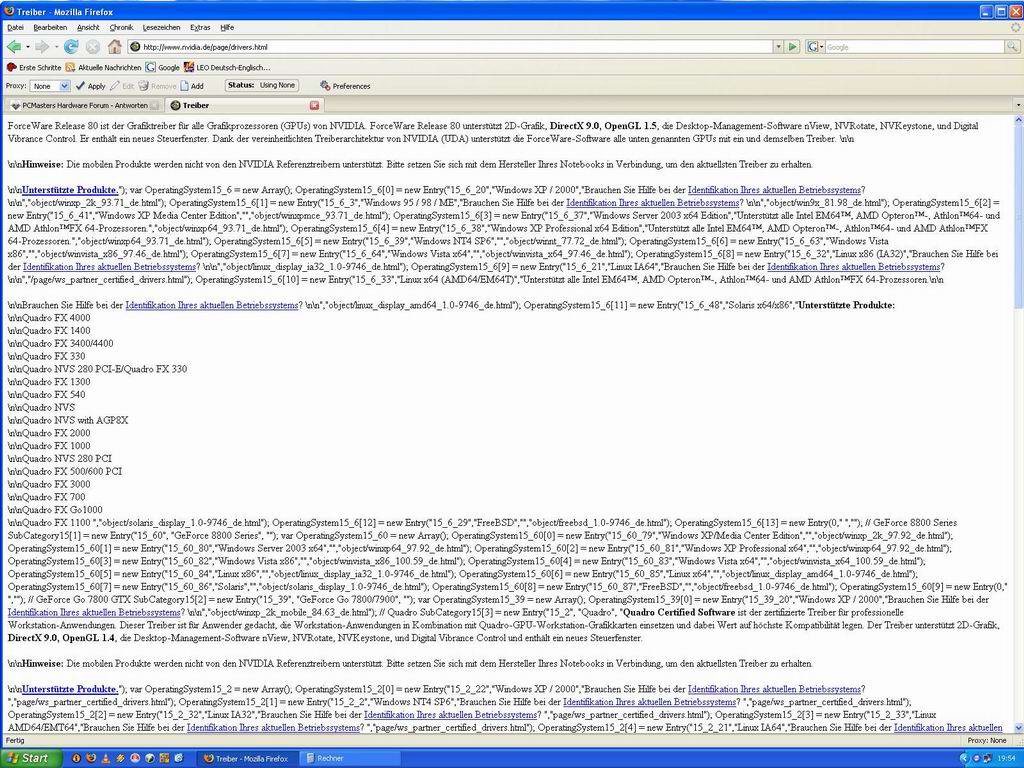Click the proxy Edit button
Screen dimensions: 1024x768
122,86
